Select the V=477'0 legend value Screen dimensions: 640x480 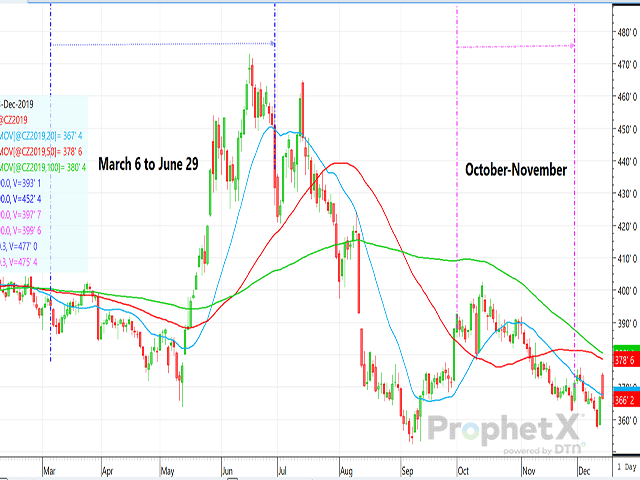(x=19, y=246)
